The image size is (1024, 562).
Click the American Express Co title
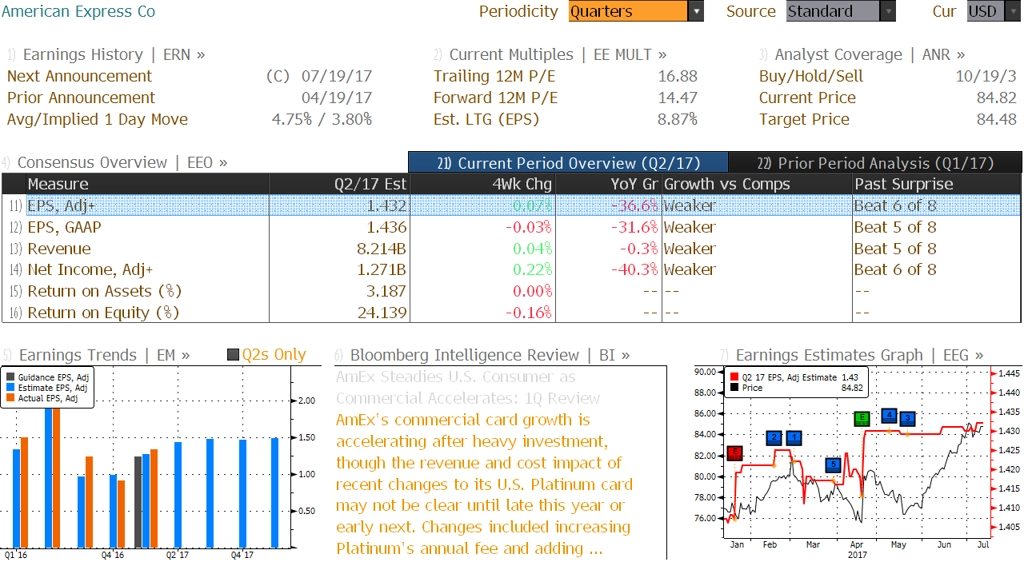point(78,11)
